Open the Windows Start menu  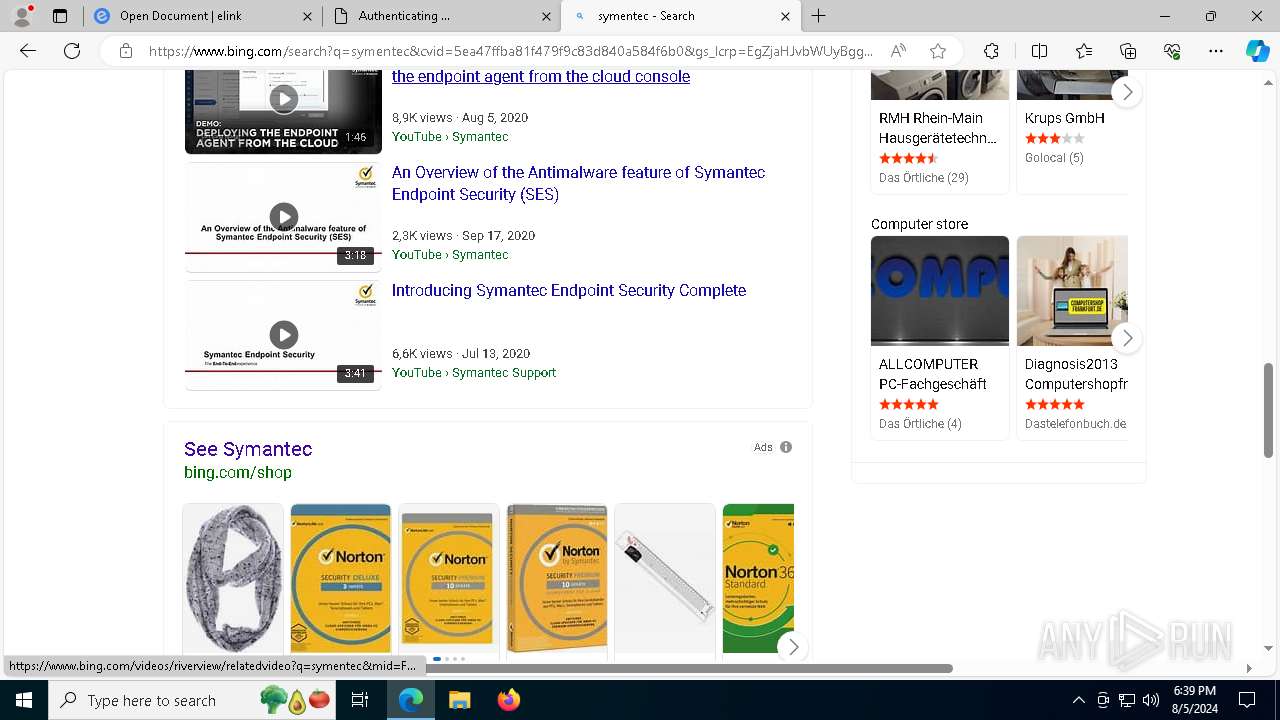click(23, 700)
